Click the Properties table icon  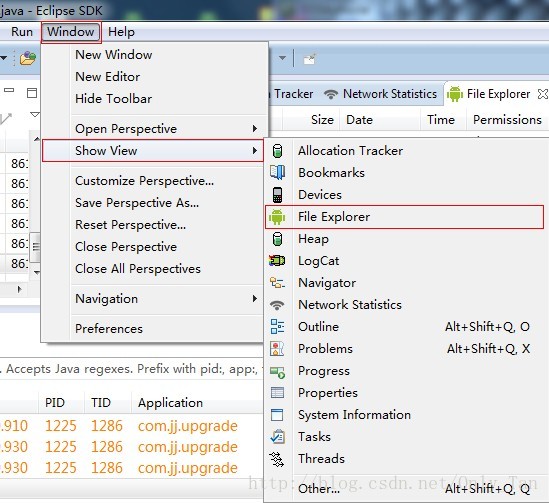(277, 392)
